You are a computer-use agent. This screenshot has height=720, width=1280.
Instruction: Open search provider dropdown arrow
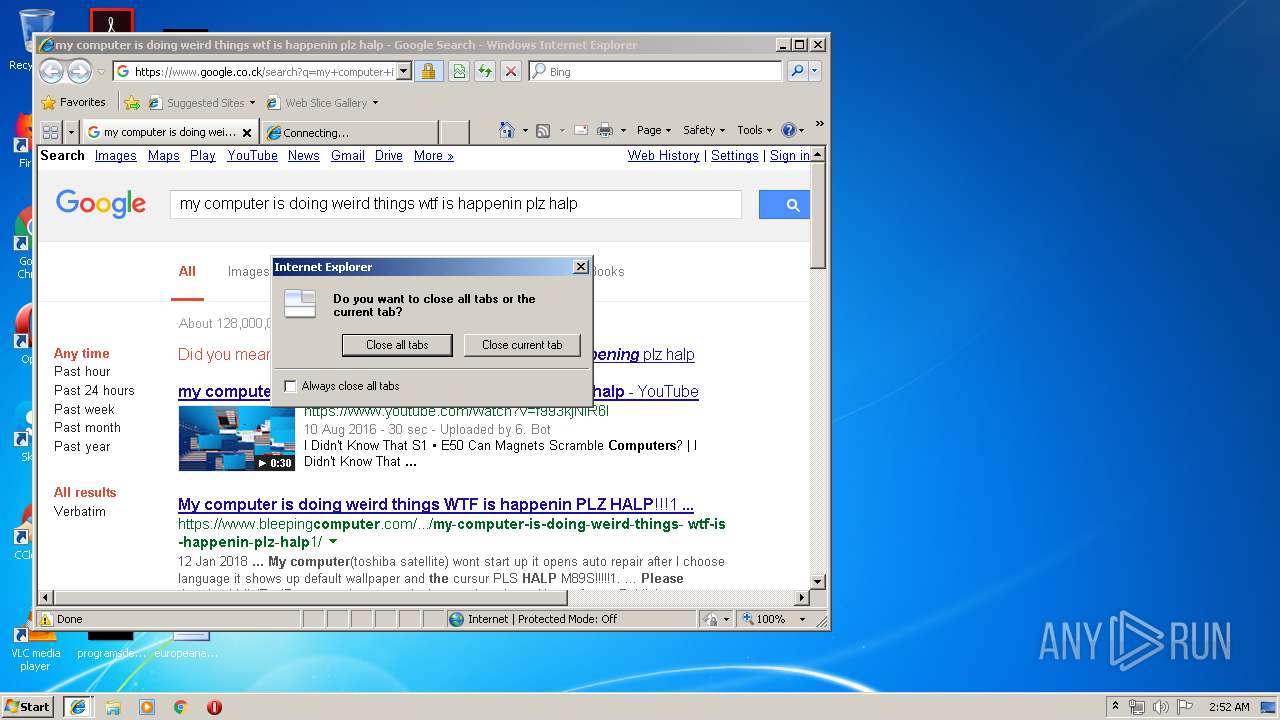pyautogui.click(x=815, y=71)
